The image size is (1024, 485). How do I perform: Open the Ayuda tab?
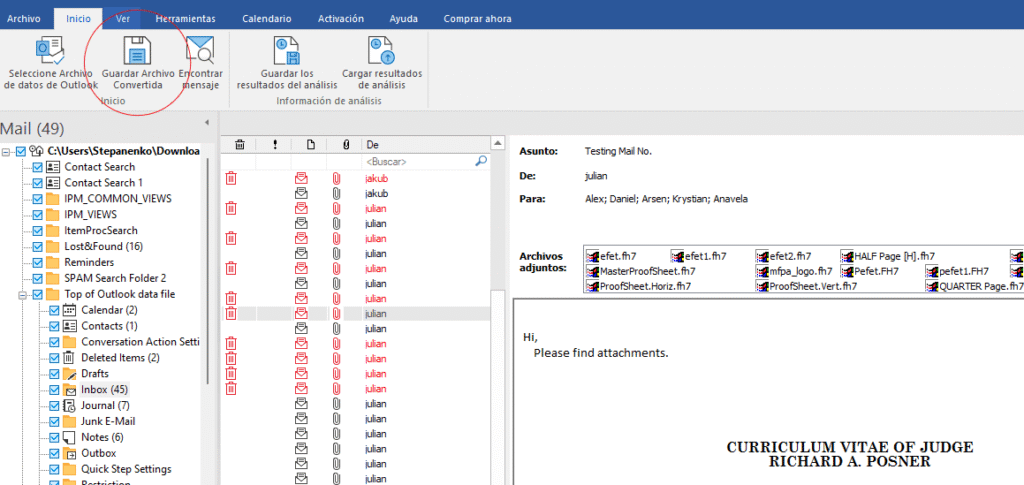click(404, 19)
